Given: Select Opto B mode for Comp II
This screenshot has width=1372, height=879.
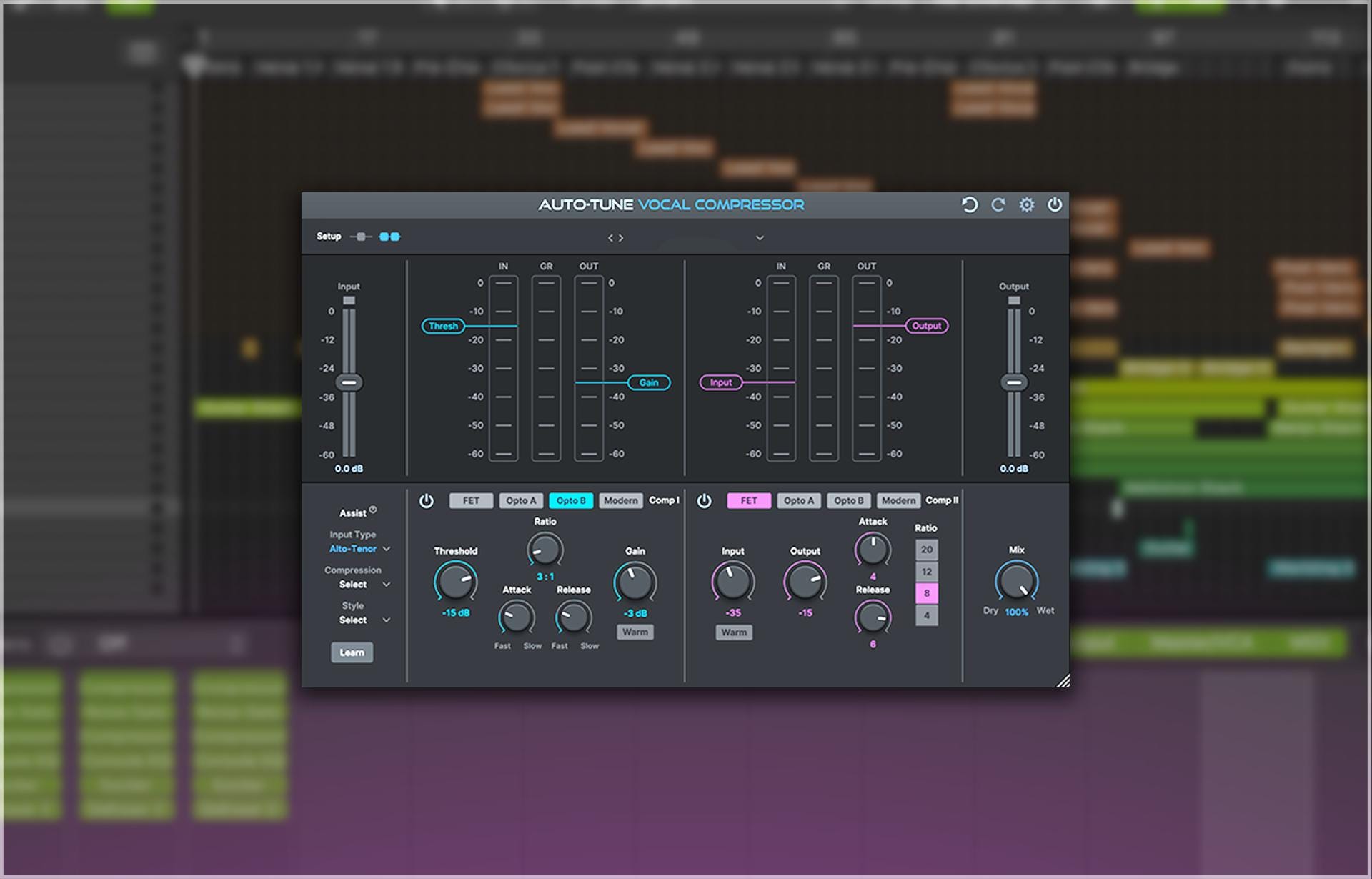Looking at the screenshot, I should [849, 501].
